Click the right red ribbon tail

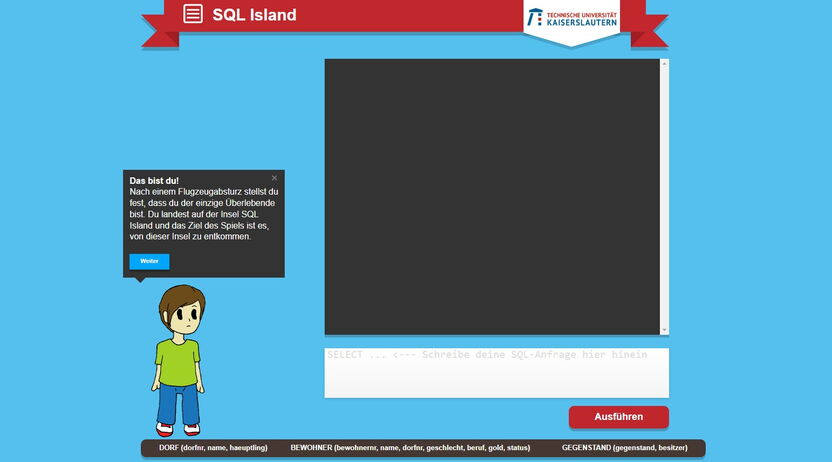pos(650,32)
